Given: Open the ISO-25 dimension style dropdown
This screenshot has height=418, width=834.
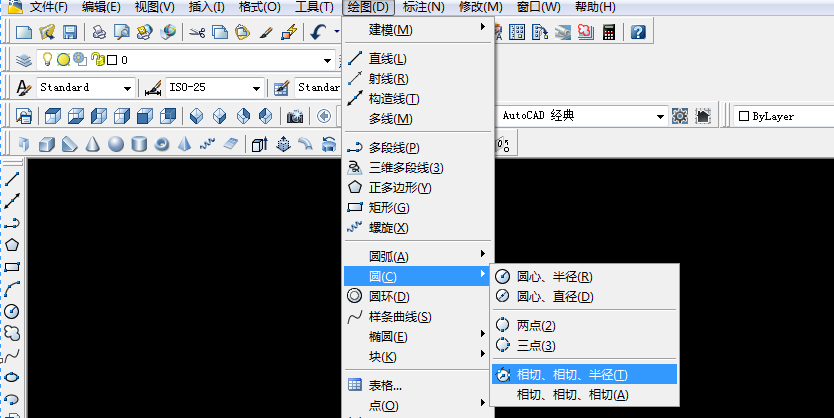Looking at the screenshot, I should click(x=256, y=88).
